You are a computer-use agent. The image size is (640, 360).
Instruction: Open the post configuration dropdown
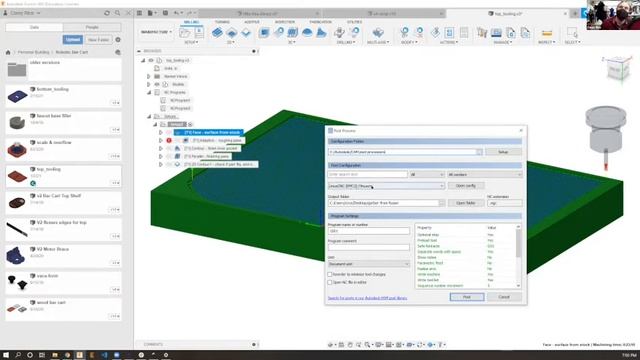[x=386, y=186]
